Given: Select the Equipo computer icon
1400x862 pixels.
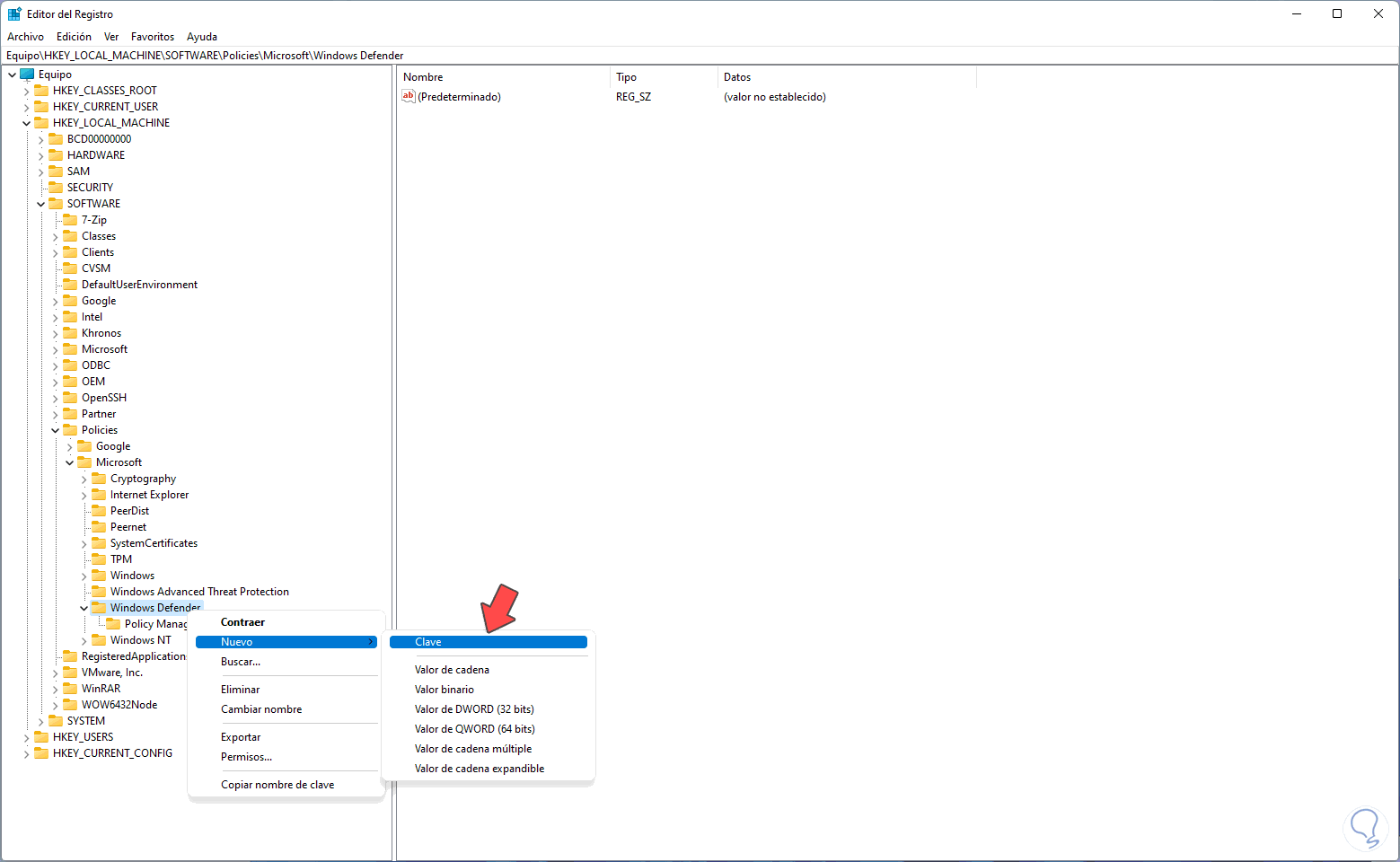Looking at the screenshot, I should point(27,75).
